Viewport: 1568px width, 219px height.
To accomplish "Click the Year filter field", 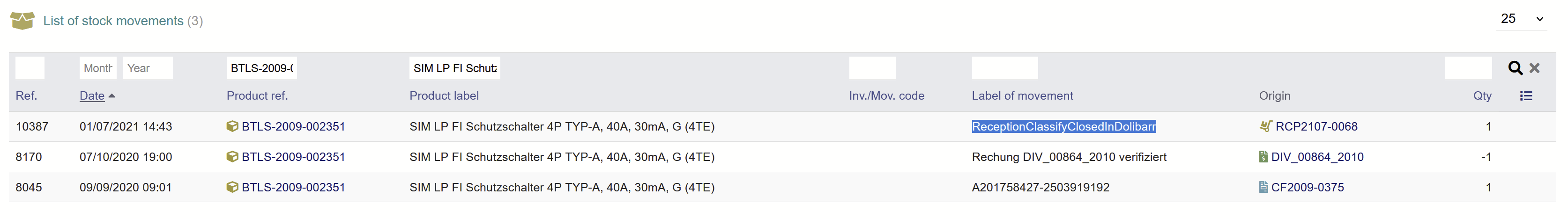I will tap(148, 68).
